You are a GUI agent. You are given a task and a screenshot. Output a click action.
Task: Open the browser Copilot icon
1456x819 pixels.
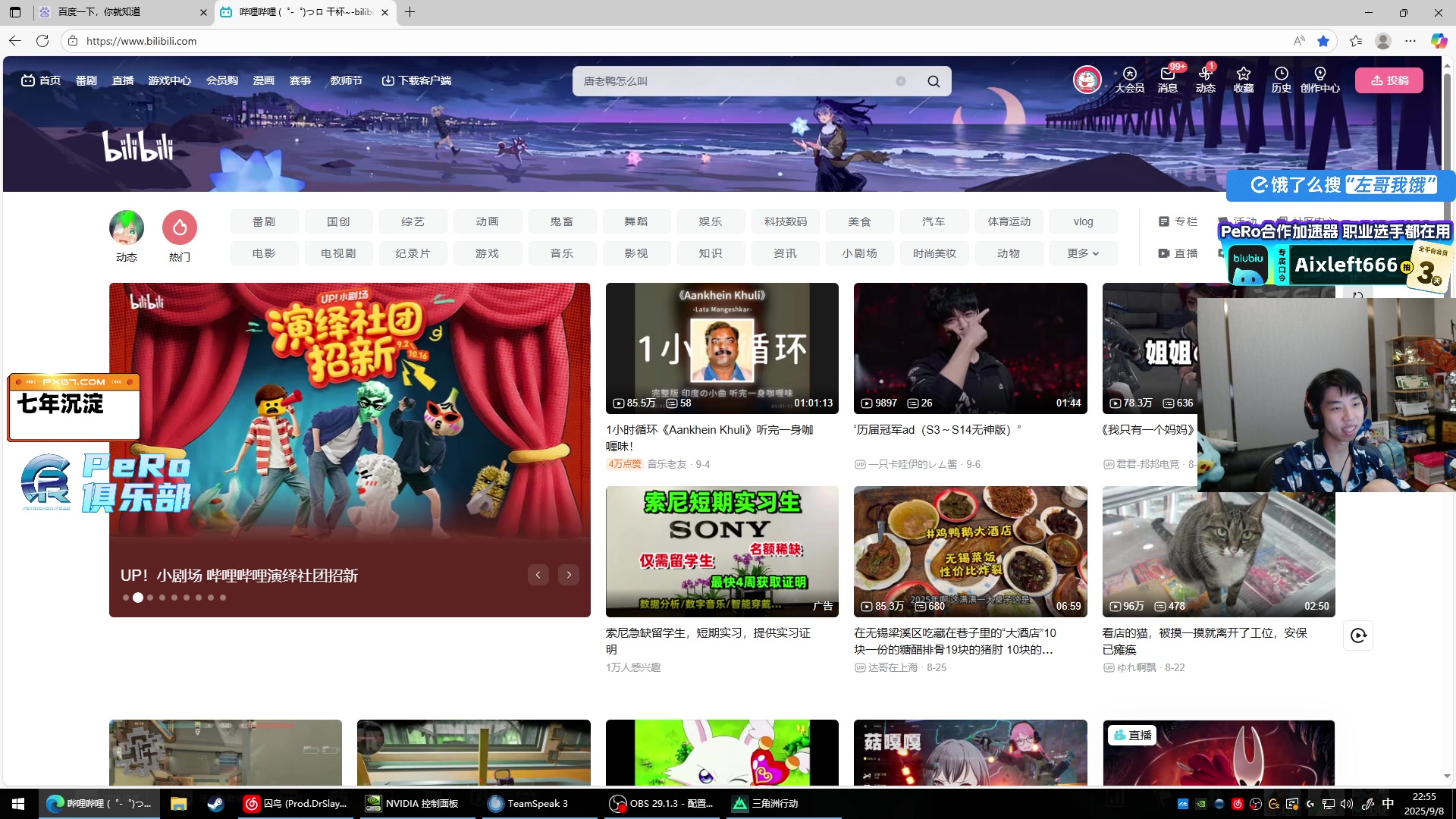[x=1439, y=41]
